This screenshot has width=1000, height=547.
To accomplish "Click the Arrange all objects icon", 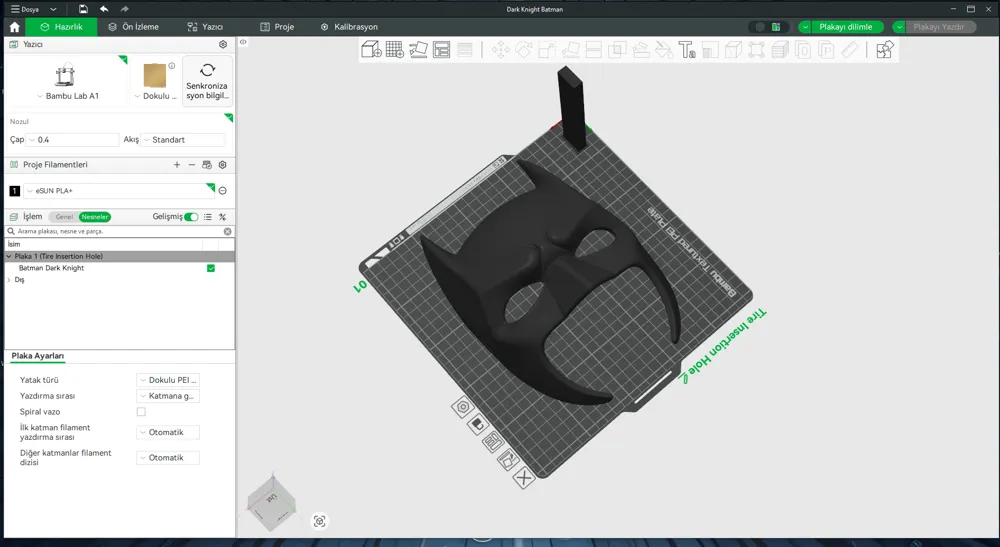I will tap(441, 49).
